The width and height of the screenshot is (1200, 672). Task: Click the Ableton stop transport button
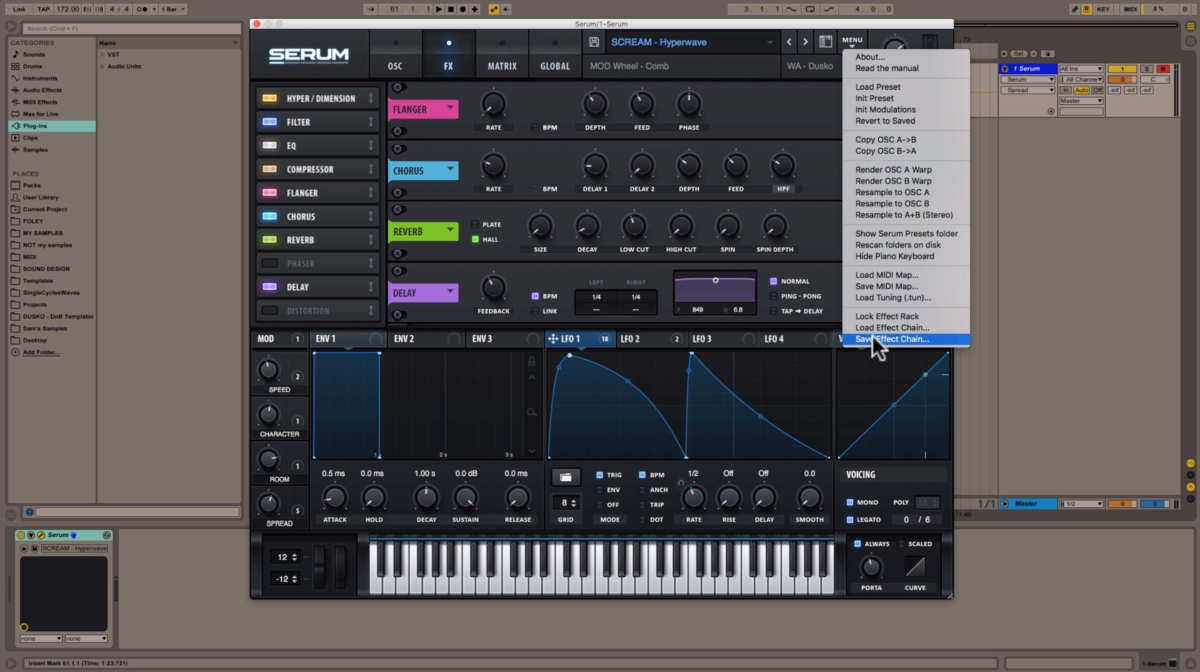tap(450, 9)
